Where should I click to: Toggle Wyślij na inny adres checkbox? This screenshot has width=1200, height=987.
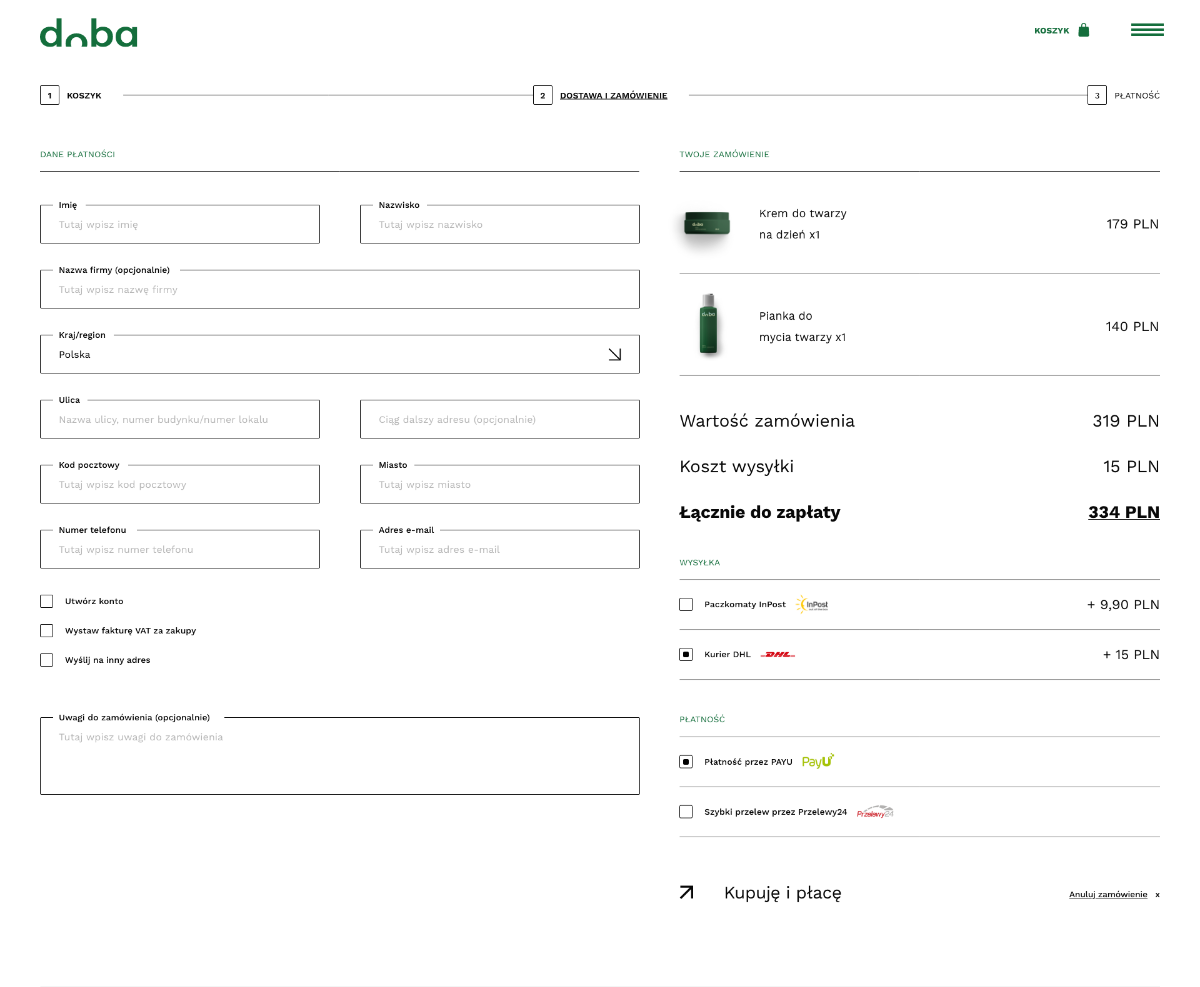tap(47, 660)
